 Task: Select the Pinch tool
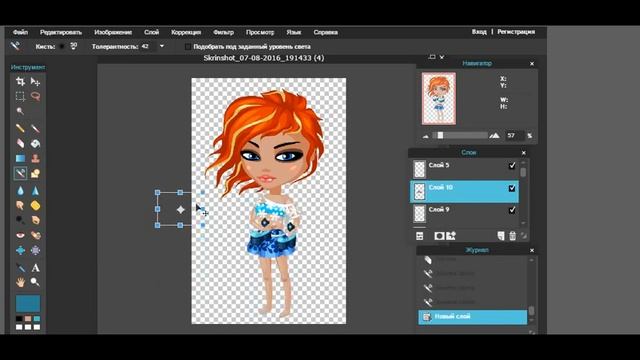36,250
